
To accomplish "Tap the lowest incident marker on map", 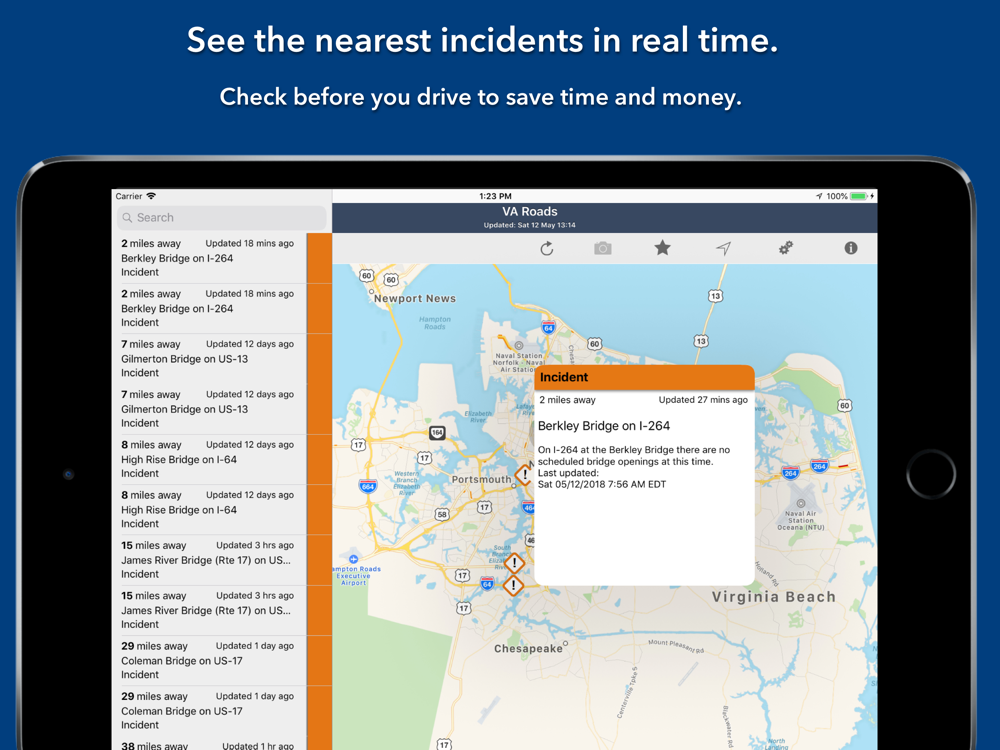I will pyautogui.click(x=513, y=585).
